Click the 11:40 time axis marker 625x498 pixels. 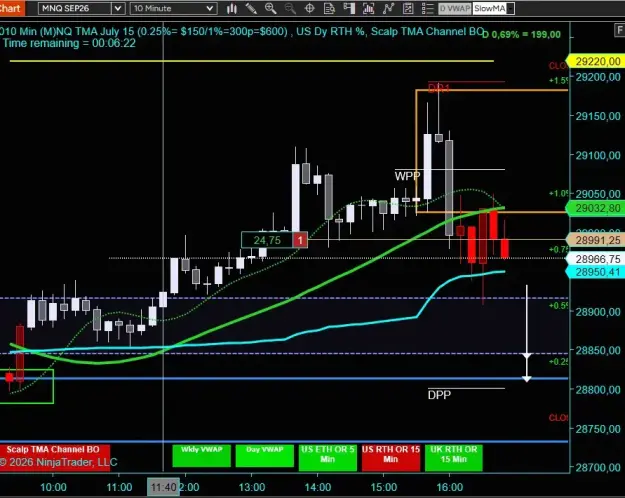(x=163, y=487)
